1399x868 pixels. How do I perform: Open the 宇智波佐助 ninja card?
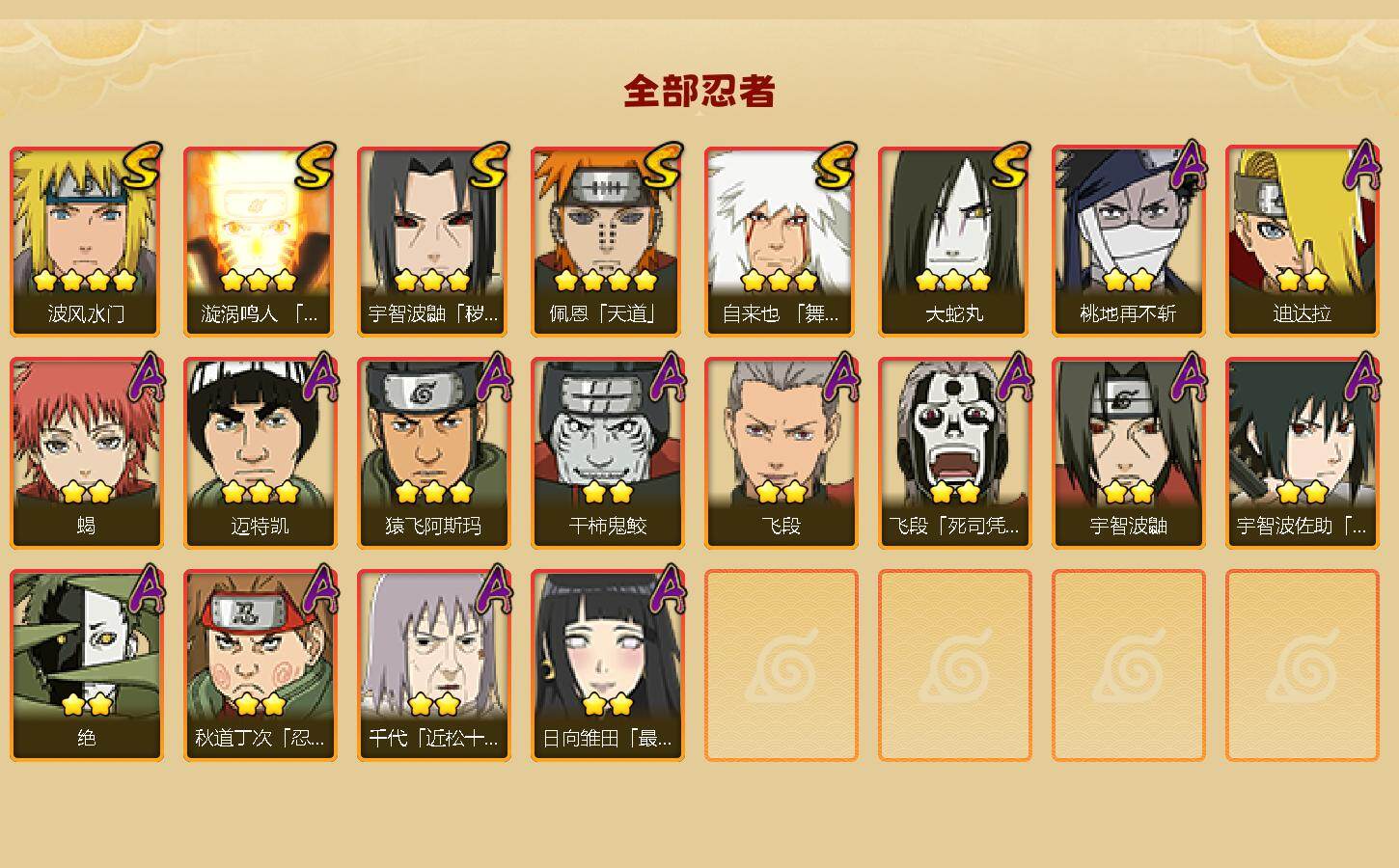tap(1303, 453)
